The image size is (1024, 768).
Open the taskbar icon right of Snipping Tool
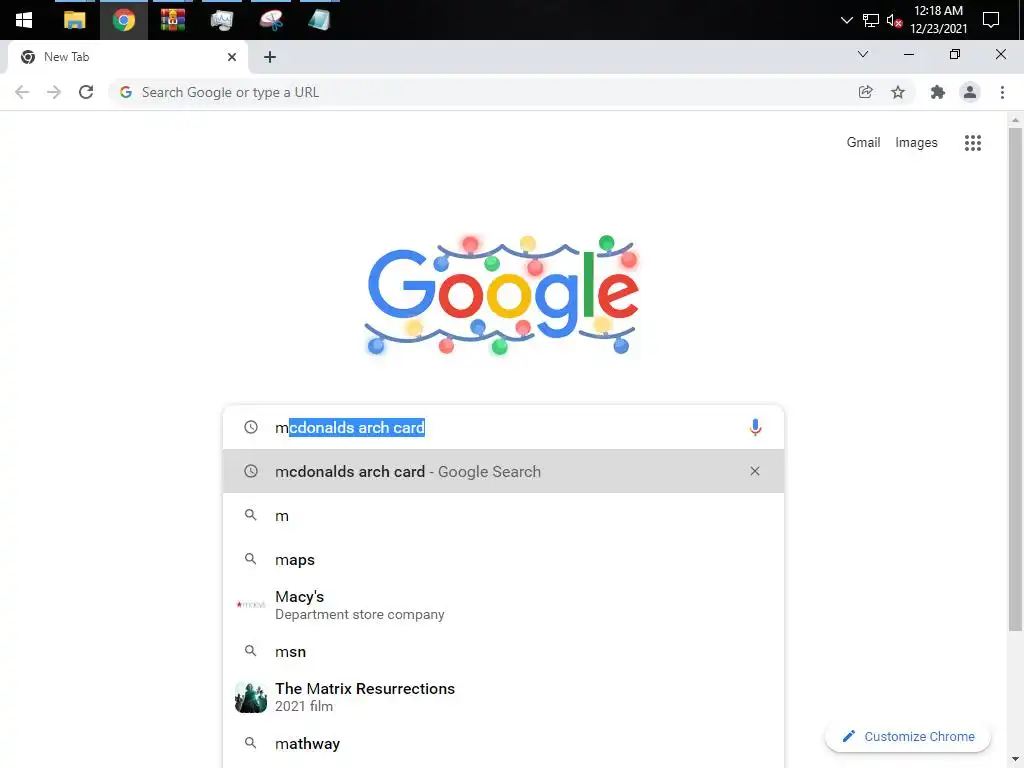pos(319,20)
